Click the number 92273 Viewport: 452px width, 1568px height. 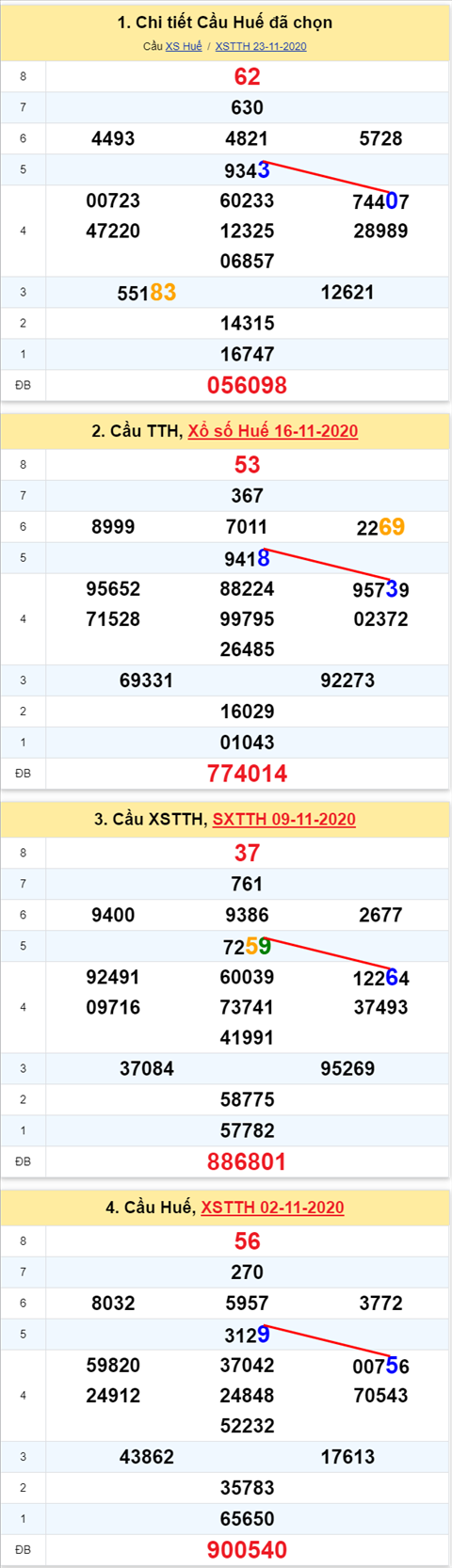347,680
